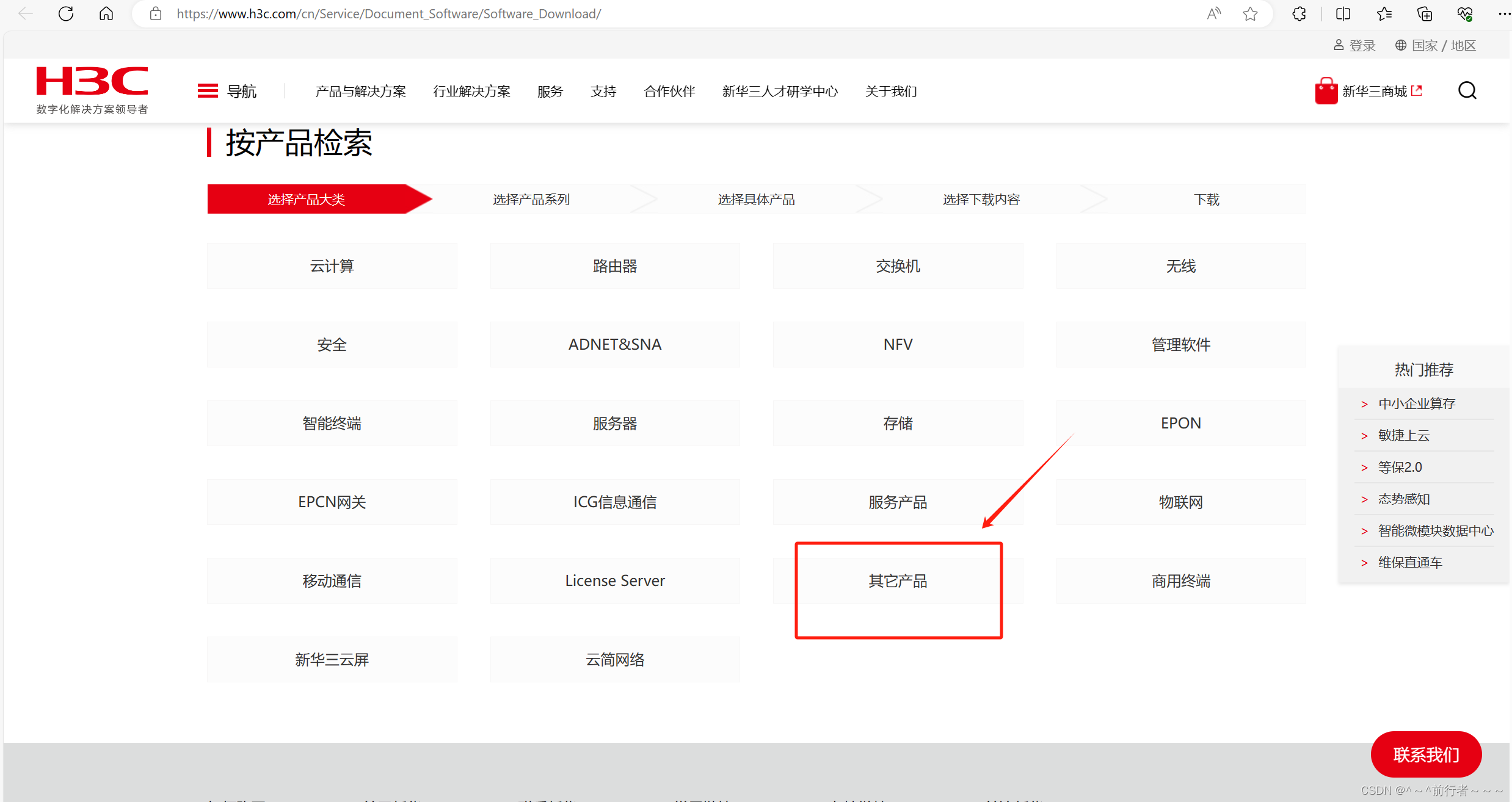The image size is (1512, 802).
Task: Choose the 无线 product category
Action: click(x=1181, y=266)
